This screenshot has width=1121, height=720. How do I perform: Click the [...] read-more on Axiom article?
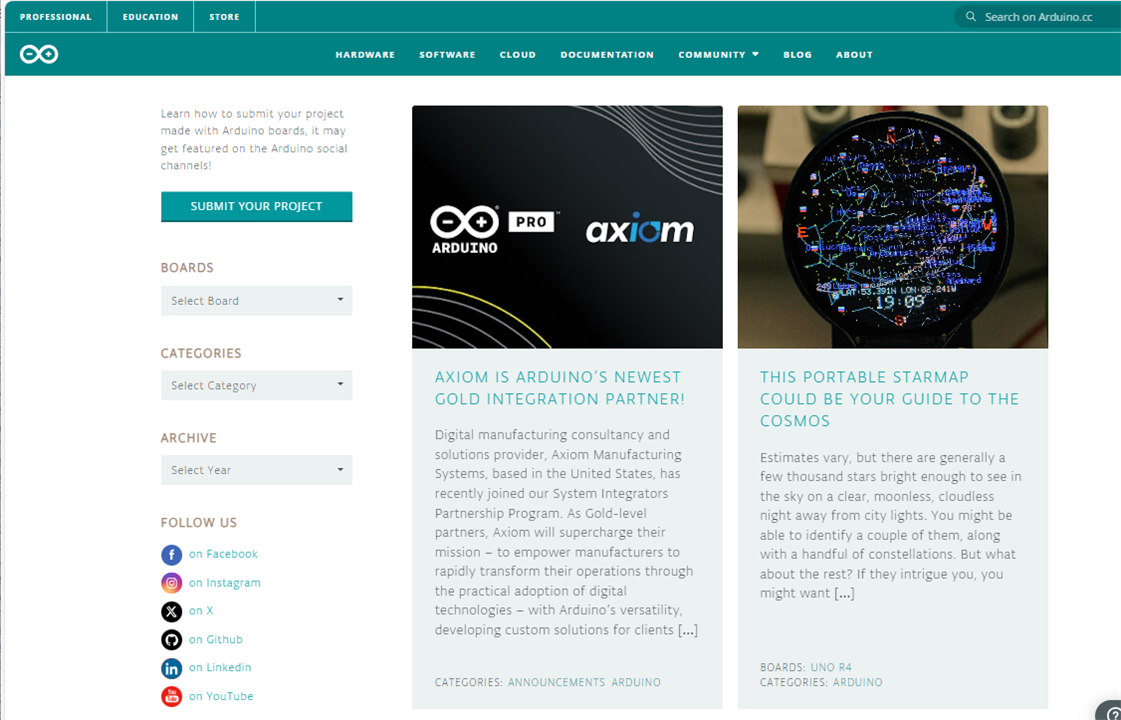[x=688, y=630]
